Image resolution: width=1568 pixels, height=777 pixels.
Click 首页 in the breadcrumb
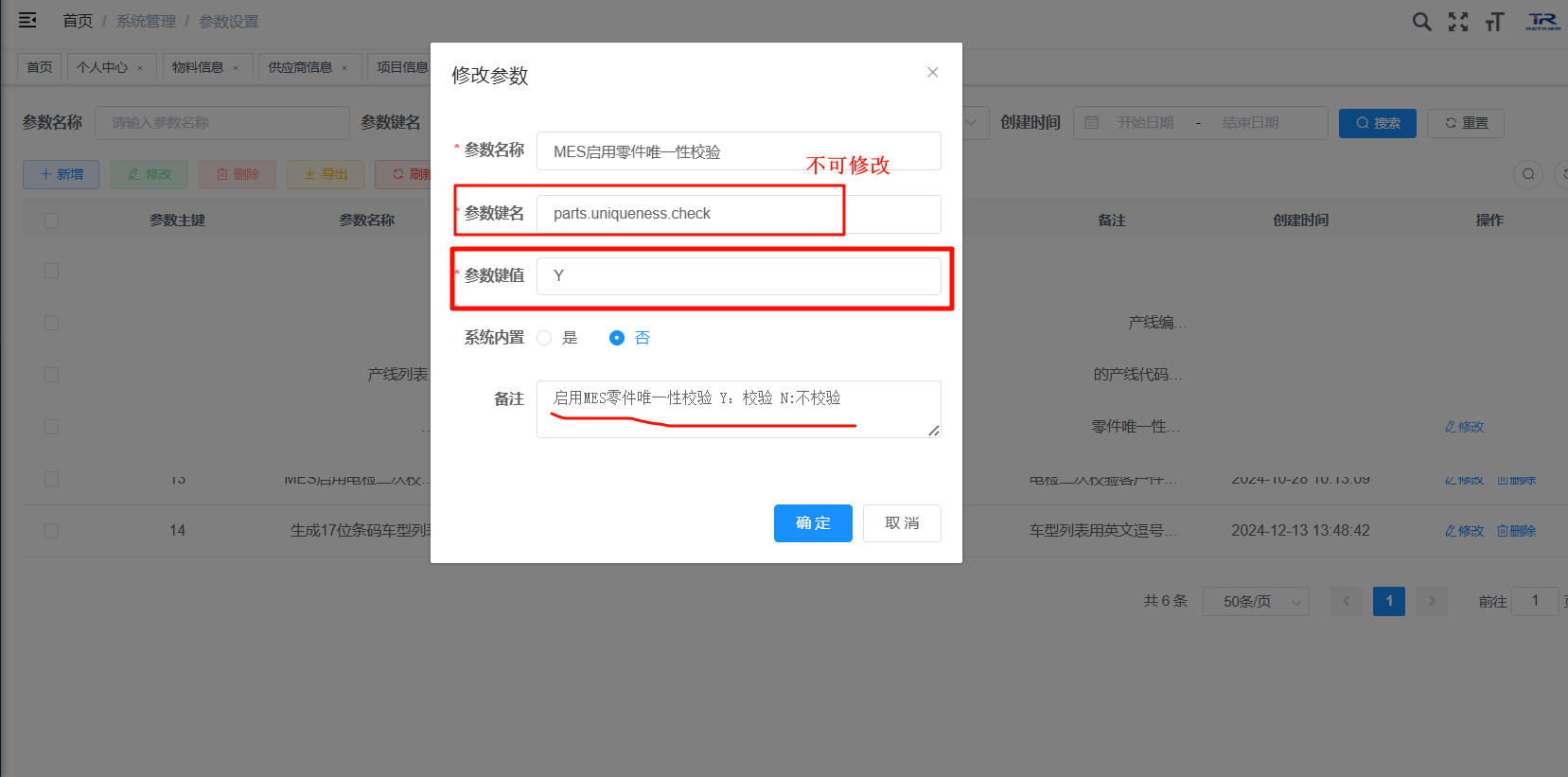pyautogui.click(x=78, y=21)
